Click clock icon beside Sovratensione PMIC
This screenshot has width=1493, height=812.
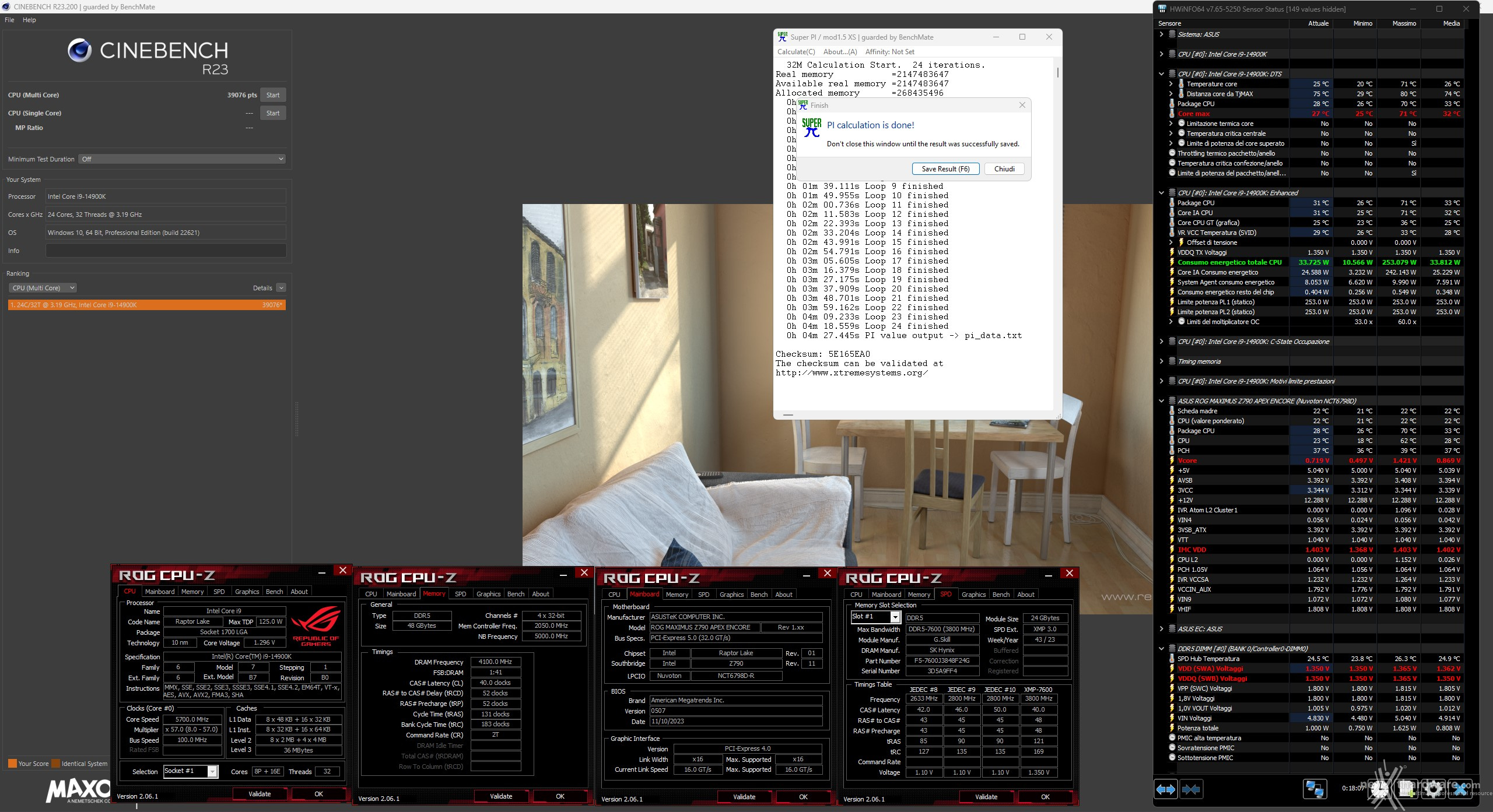[x=1172, y=748]
